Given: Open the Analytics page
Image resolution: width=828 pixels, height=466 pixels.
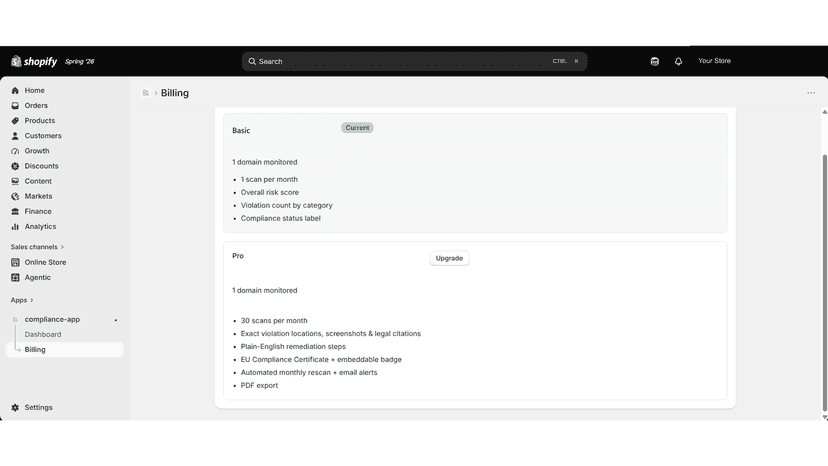Looking at the screenshot, I should coord(40,227).
